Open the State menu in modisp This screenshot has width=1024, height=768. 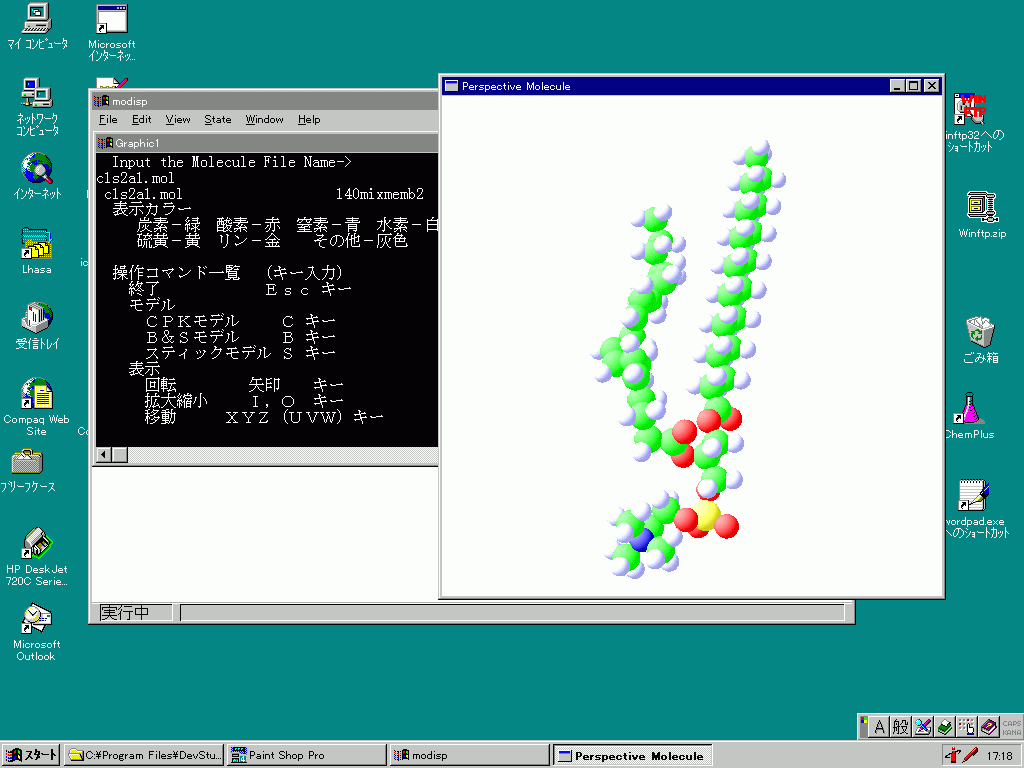[217, 120]
